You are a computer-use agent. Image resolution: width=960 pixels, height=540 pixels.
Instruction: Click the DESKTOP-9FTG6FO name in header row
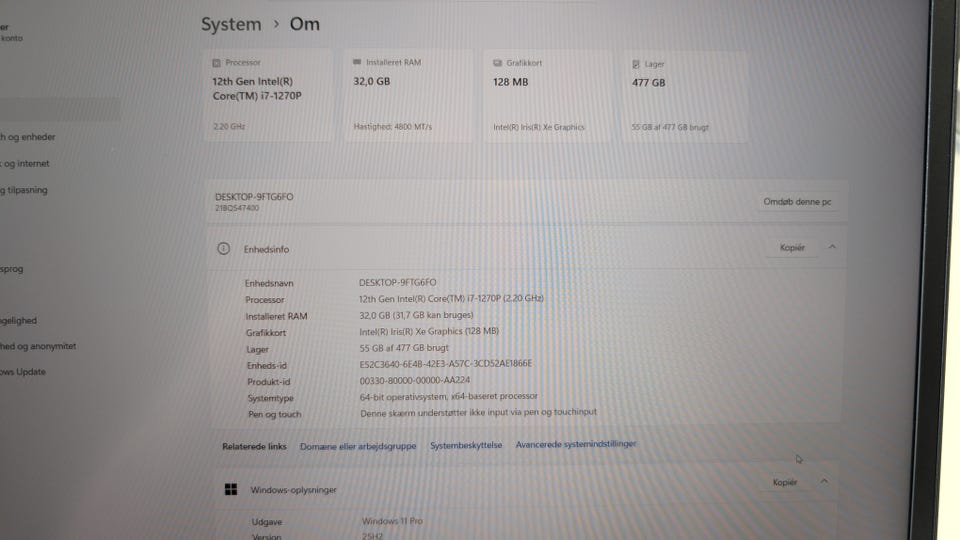pos(254,197)
